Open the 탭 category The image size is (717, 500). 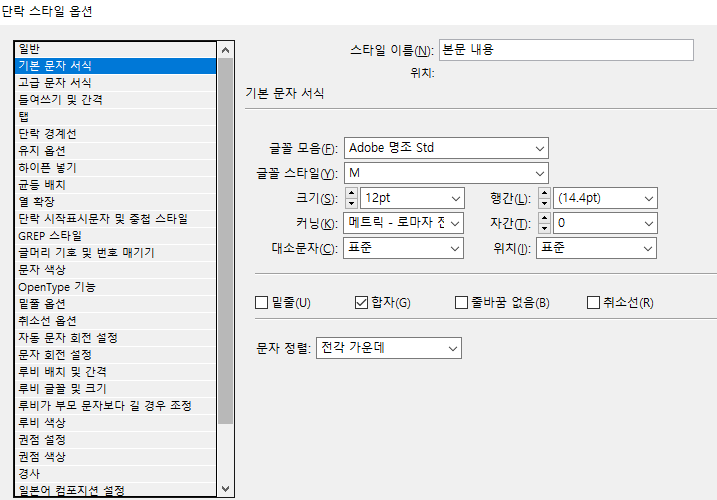coord(115,117)
